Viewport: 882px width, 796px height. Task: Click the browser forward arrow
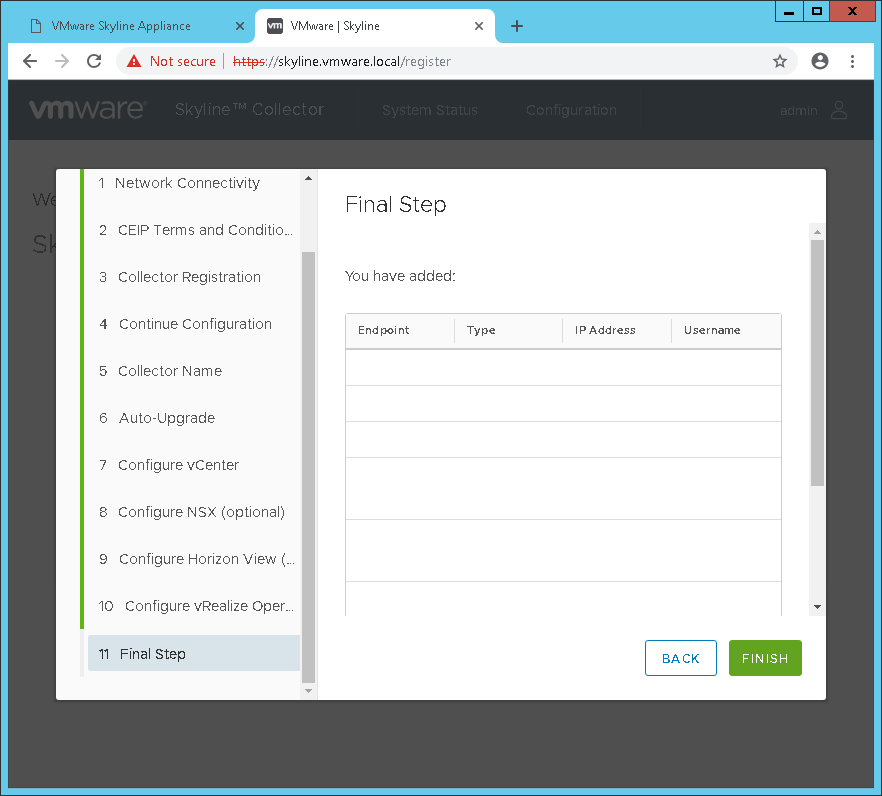(x=62, y=61)
